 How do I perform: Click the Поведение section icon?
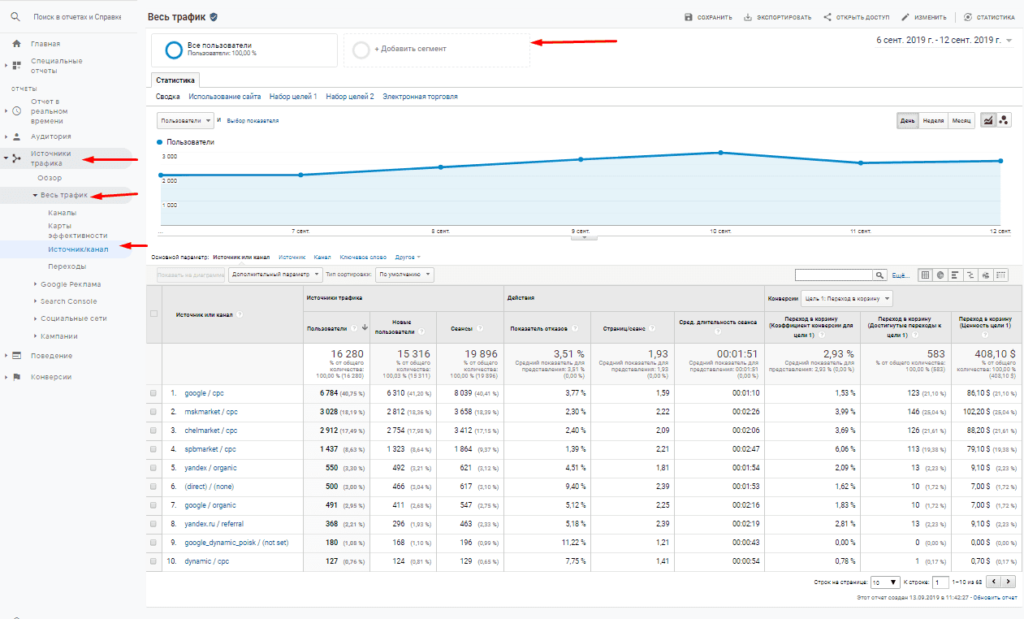(16, 356)
